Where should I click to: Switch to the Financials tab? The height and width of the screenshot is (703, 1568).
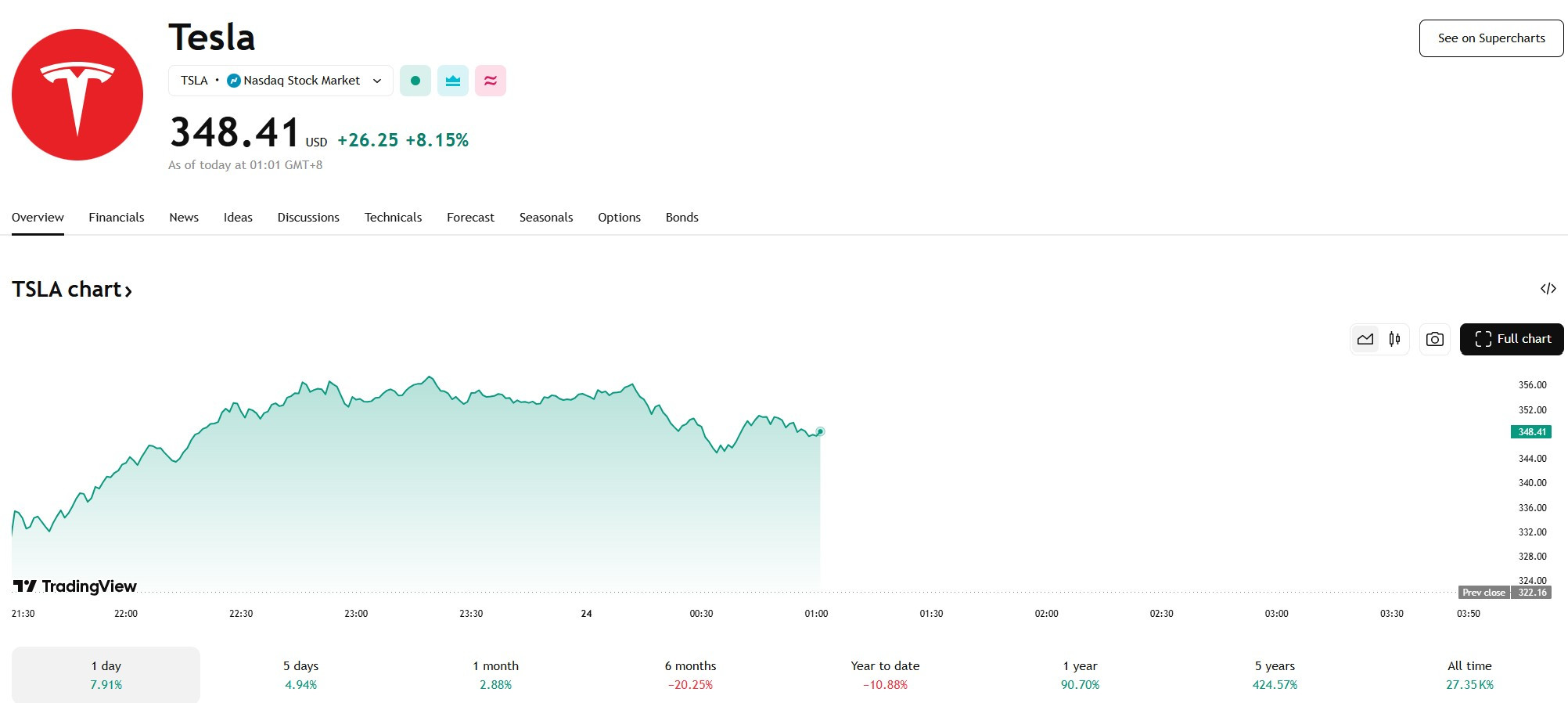(x=117, y=218)
